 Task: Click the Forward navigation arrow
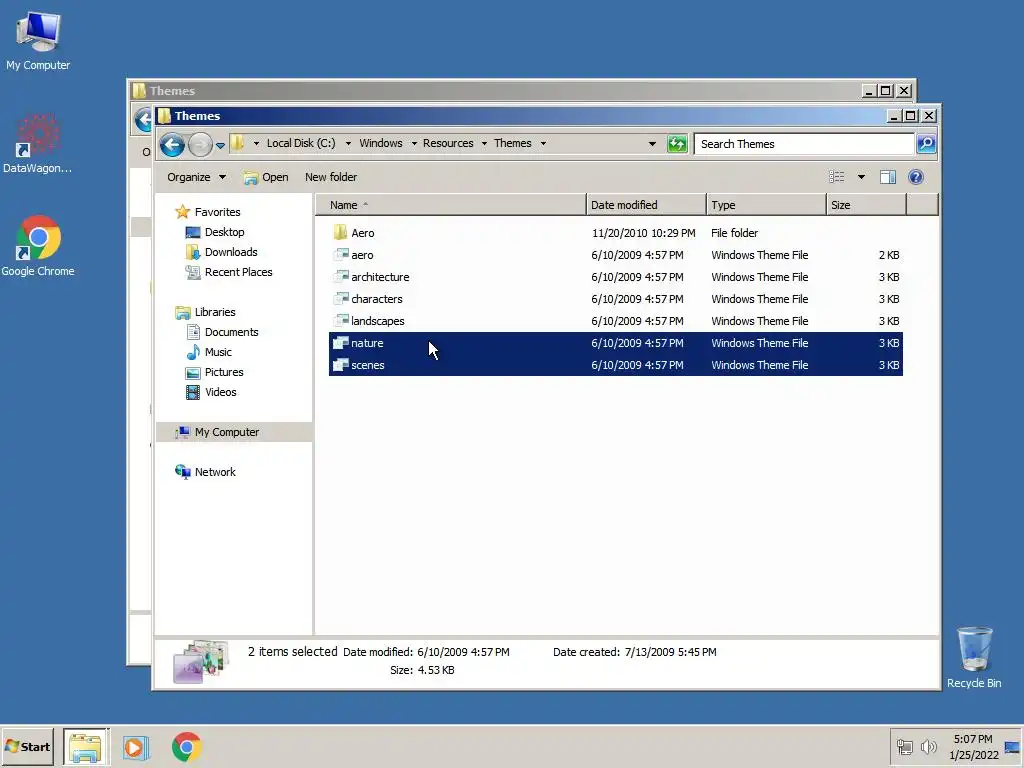[x=200, y=144]
